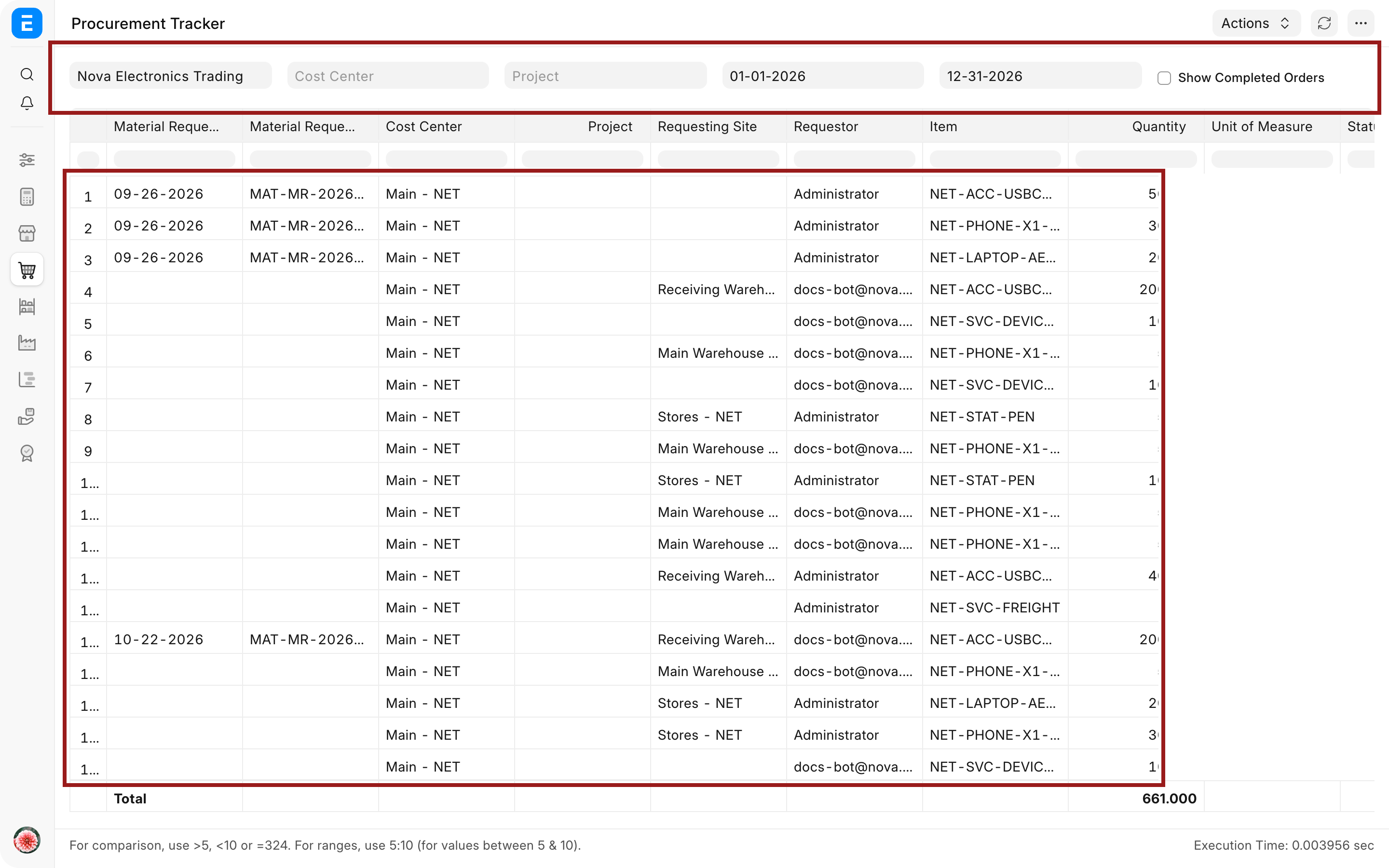Image resolution: width=1389 pixels, height=868 pixels.
Task: Open the company filter Nova Electronics Trading
Action: pyautogui.click(x=170, y=76)
